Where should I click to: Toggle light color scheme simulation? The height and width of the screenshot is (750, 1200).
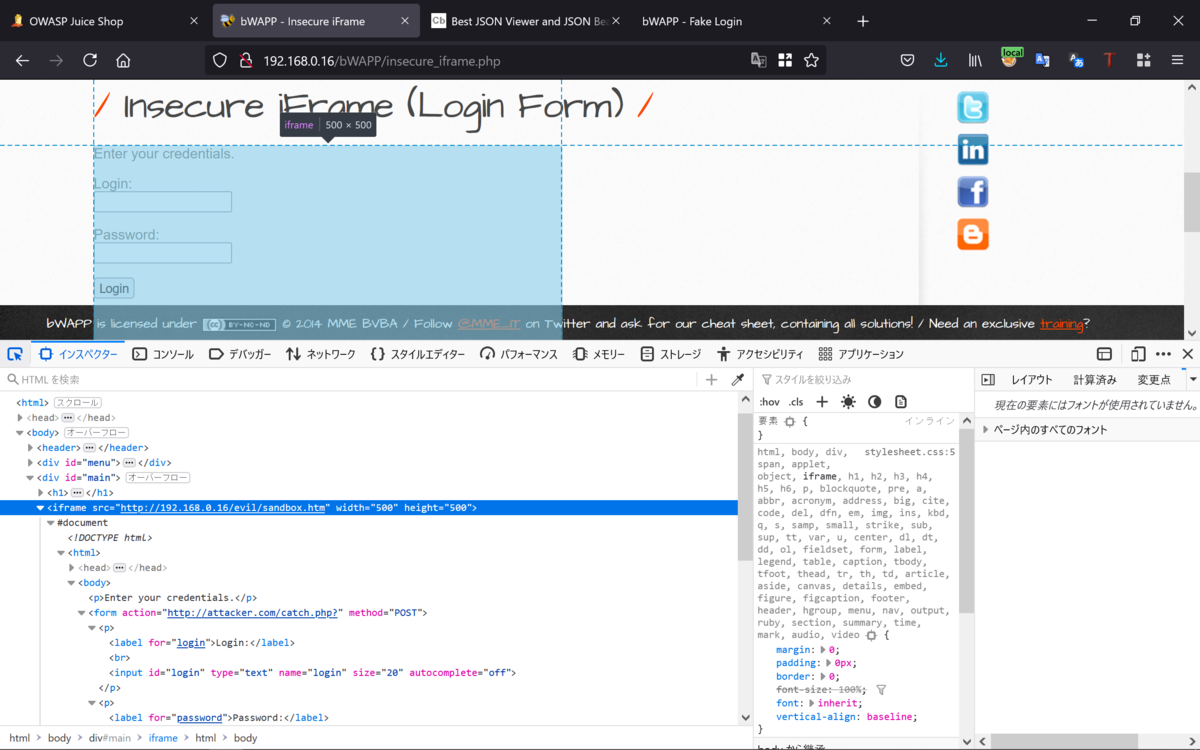coord(848,401)
